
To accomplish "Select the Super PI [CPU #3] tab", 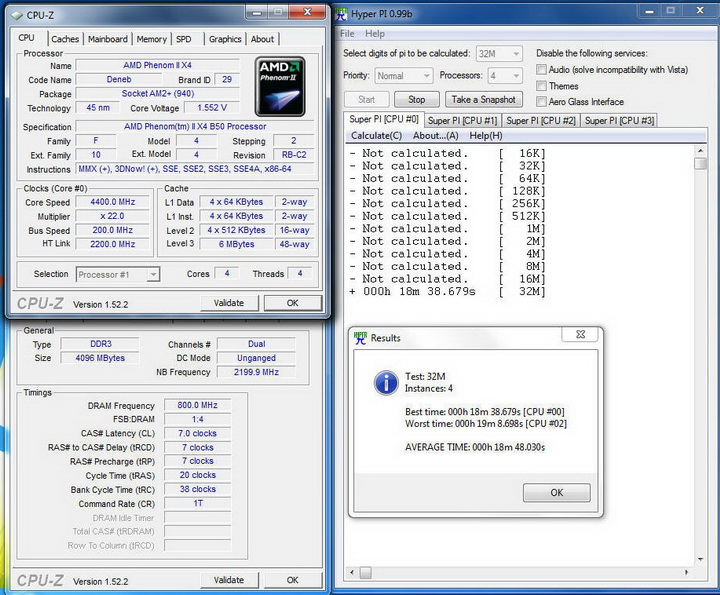I will [619, 121].
